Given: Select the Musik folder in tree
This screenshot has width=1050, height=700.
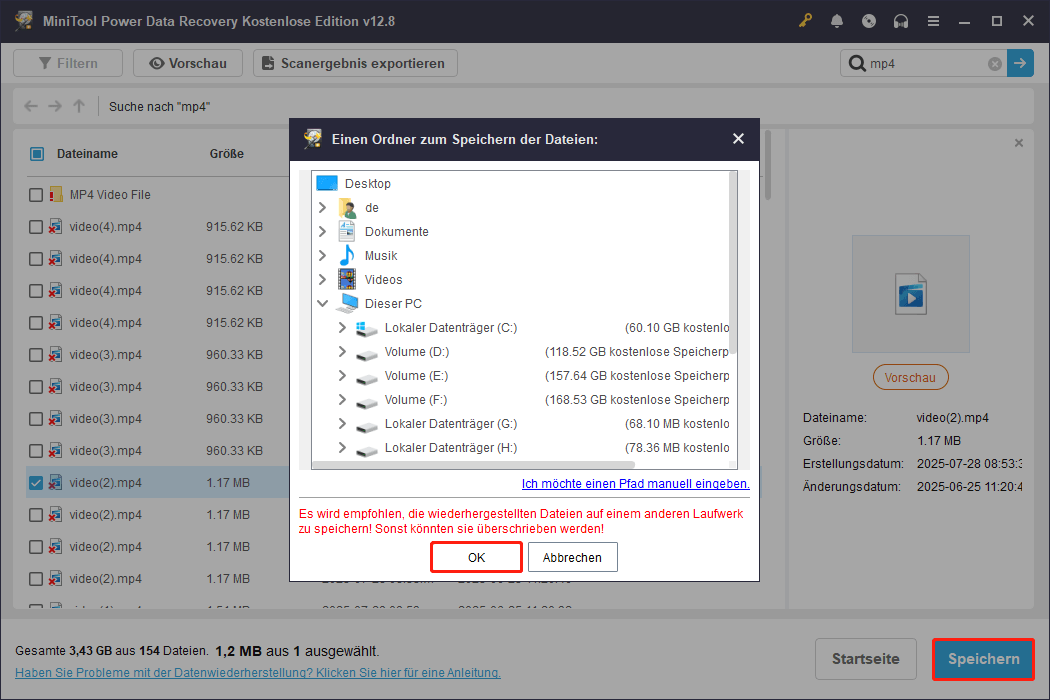Looking at the screenshot, I should point(381,256).
